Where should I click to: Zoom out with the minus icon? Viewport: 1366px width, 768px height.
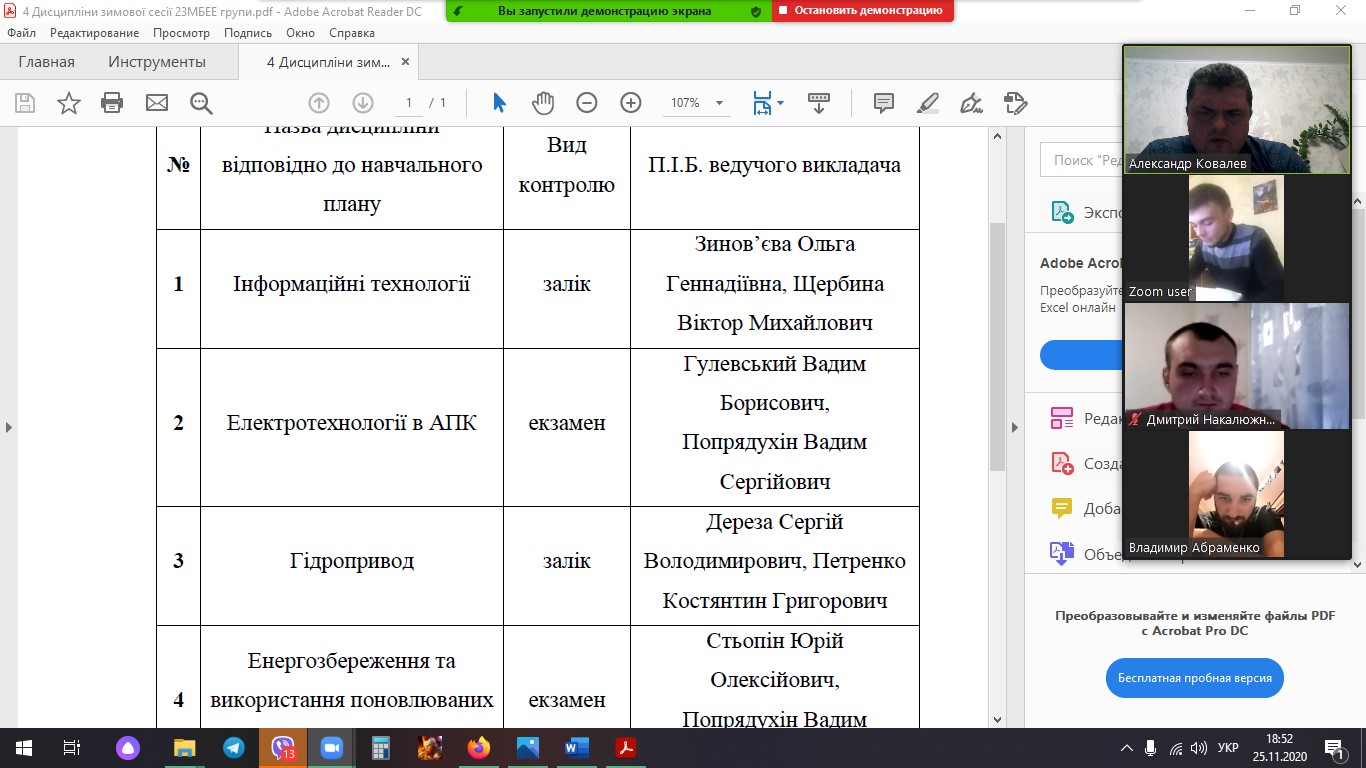[587, 103]
